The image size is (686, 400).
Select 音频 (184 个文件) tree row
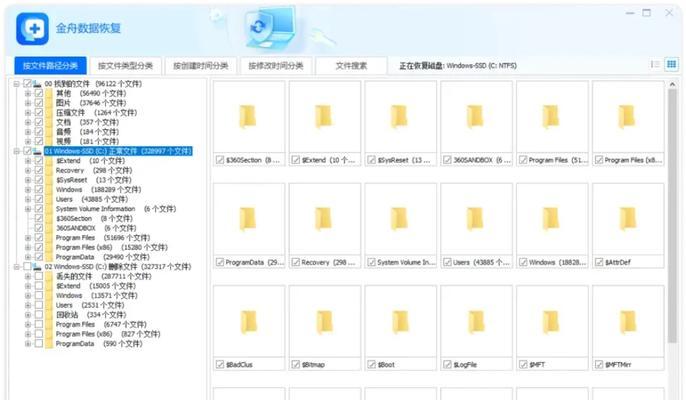[x=88, y=132]
